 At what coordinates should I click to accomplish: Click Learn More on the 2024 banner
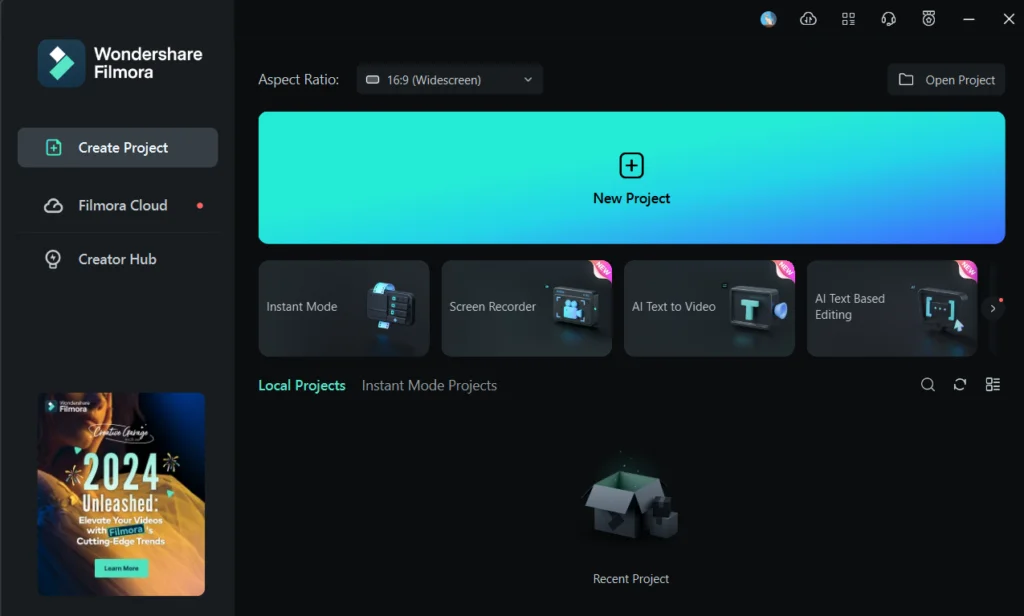point(121,568)
